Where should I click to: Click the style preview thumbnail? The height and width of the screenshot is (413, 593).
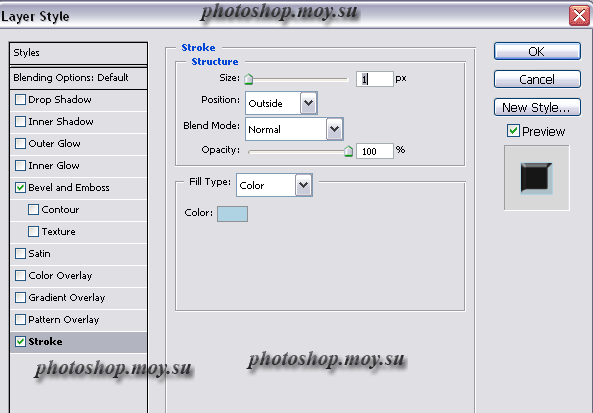pyautogui.click(x=537, y=178)
